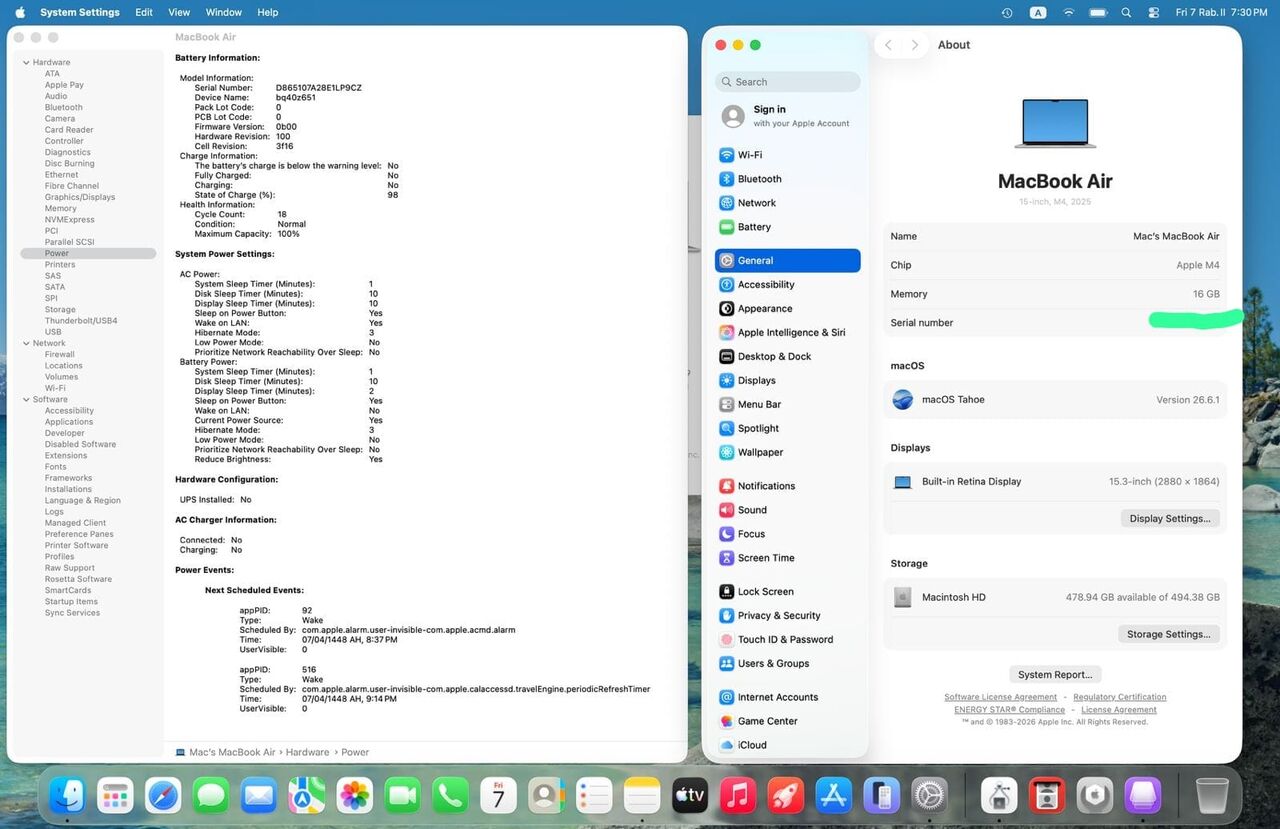Select General in the System Settings sidebar

pos(787,260)
